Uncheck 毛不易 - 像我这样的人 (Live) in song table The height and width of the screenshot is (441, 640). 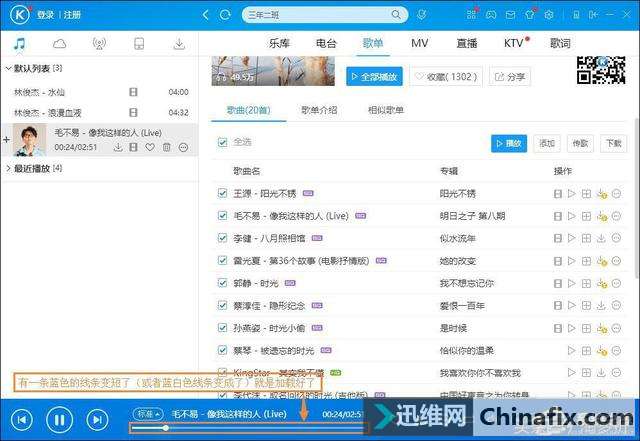tap(222, 215)
